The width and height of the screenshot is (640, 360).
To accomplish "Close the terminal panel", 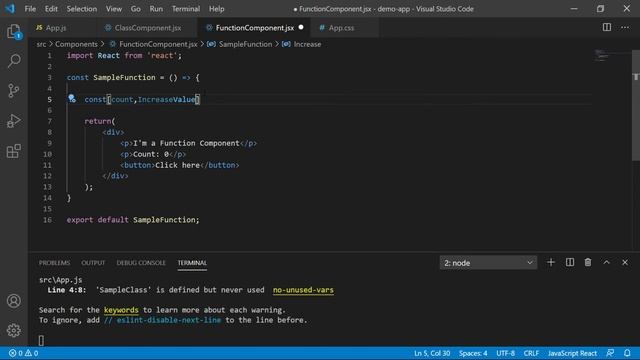I will click(x=625, y=262).
